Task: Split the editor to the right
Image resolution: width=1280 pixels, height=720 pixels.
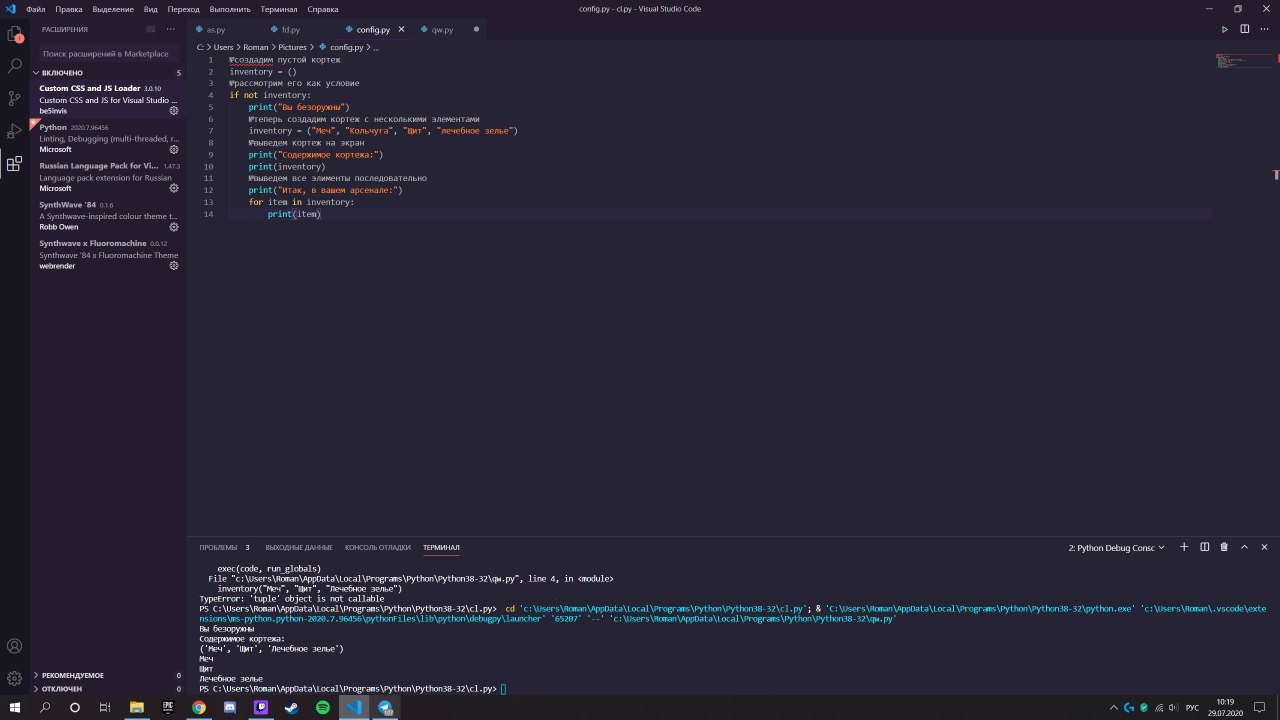Action: click(1245, 29)
